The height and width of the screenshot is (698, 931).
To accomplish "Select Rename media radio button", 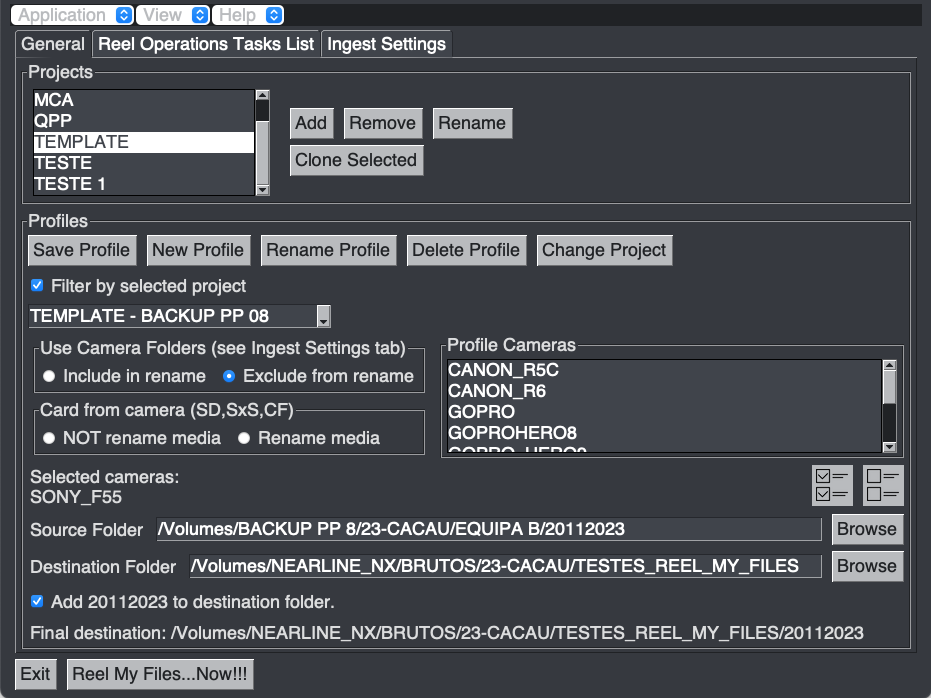I will coord(244,438).
